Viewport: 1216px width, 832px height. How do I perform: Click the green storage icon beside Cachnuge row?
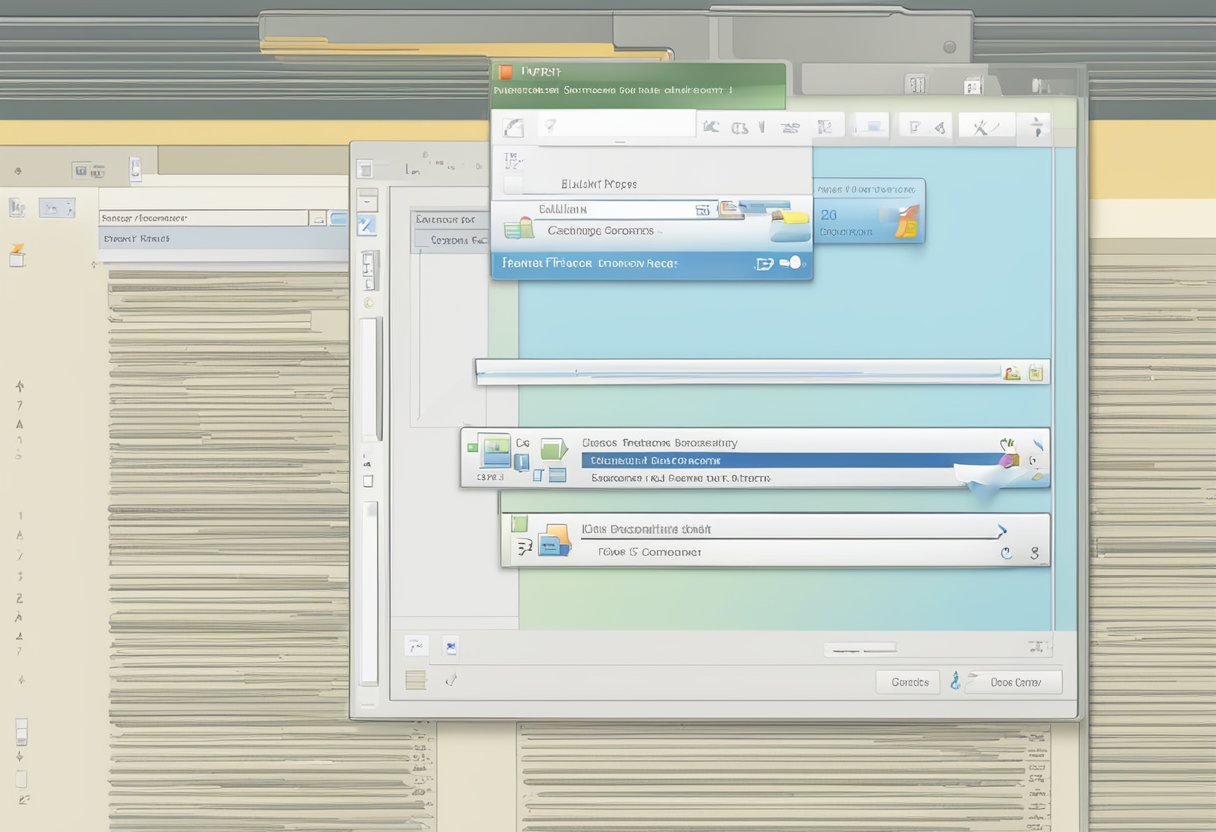[x=518, y=229]
